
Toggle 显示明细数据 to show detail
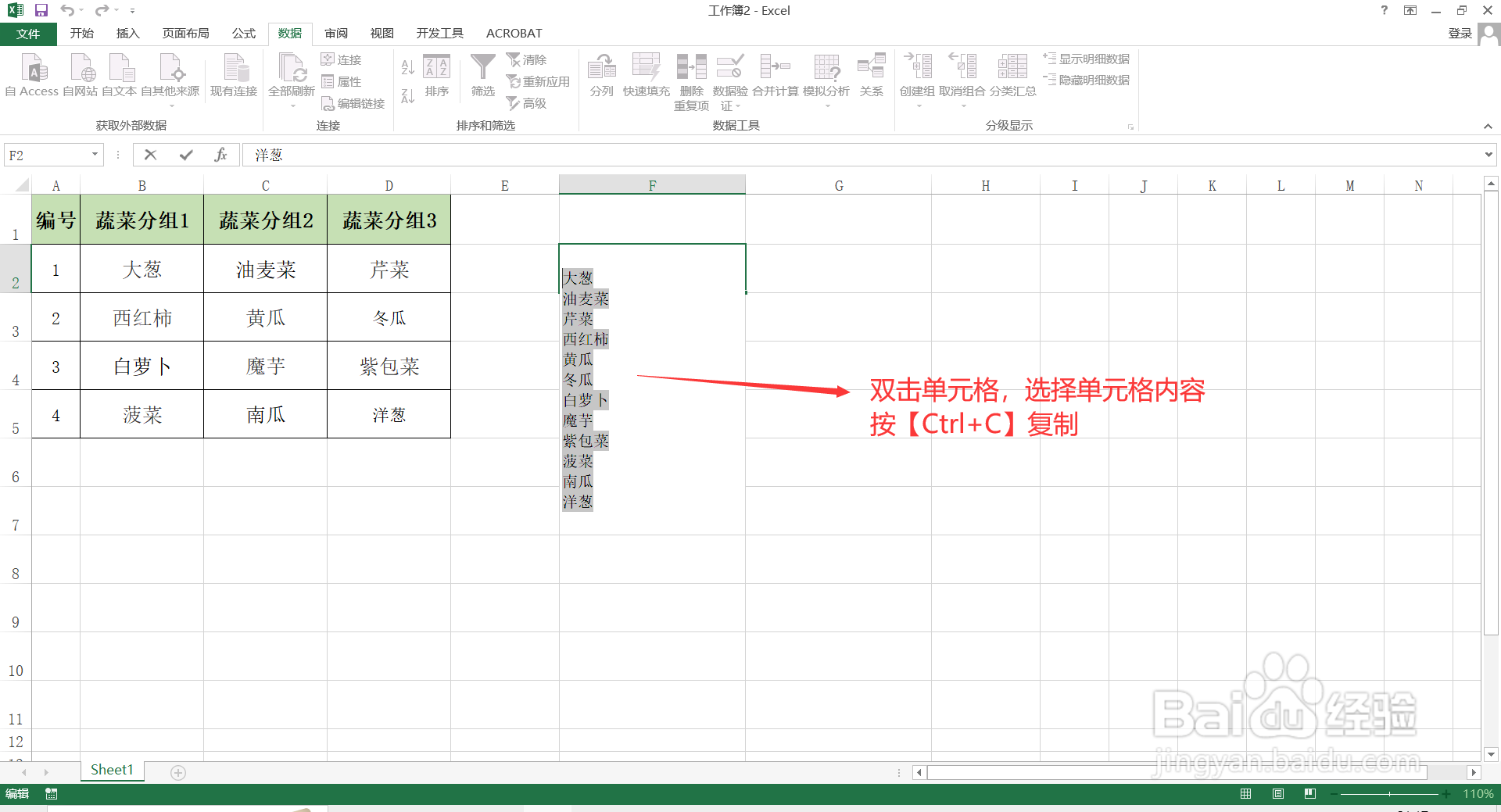point(1087,59)
